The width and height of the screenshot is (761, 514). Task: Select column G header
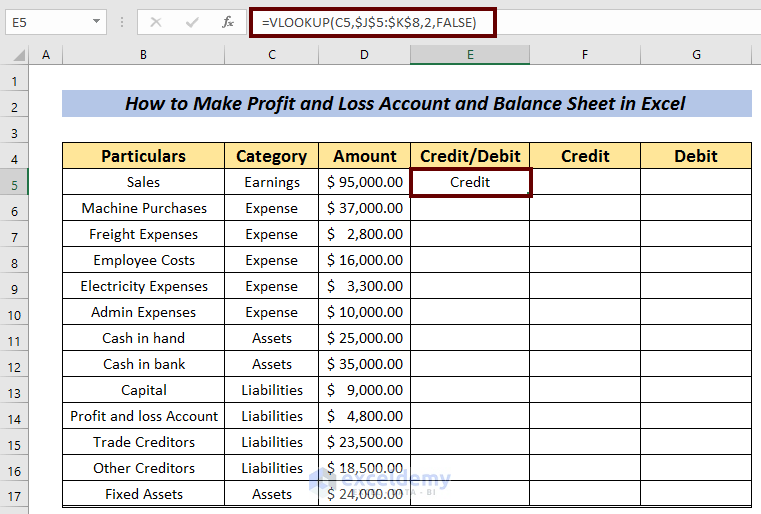696,55
